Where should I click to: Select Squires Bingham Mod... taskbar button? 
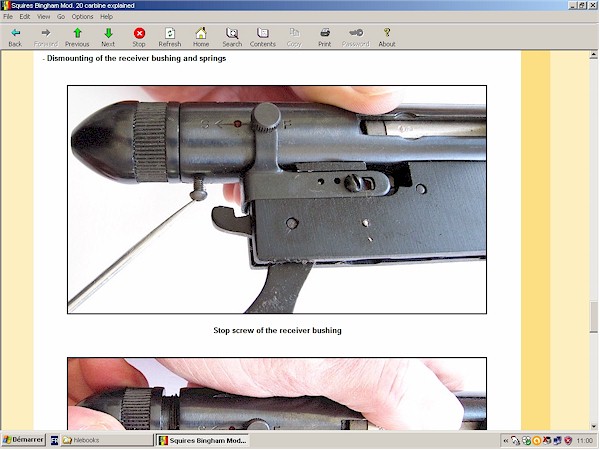click(202, 441)
